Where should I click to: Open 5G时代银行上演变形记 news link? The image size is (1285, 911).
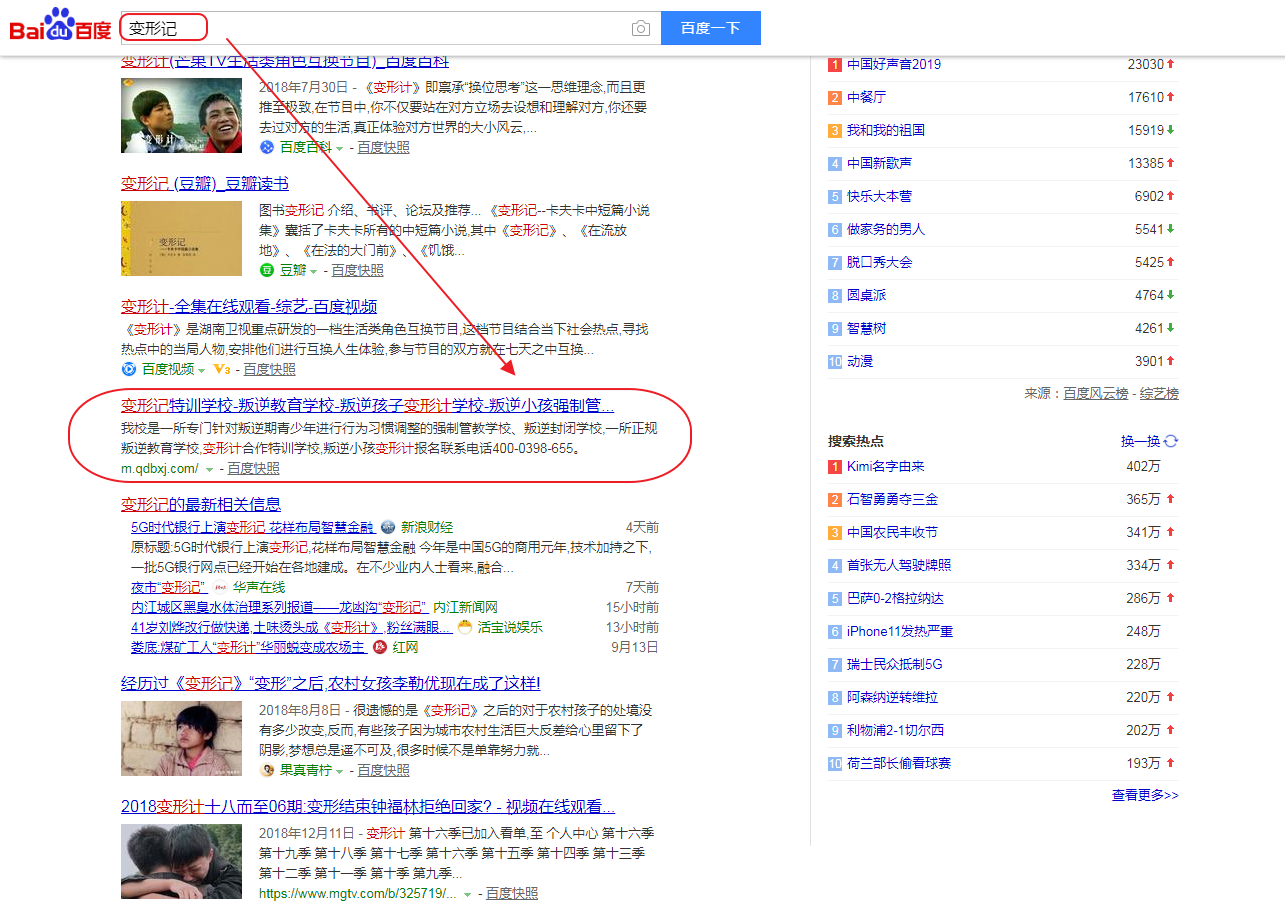[x=252, y=527]
